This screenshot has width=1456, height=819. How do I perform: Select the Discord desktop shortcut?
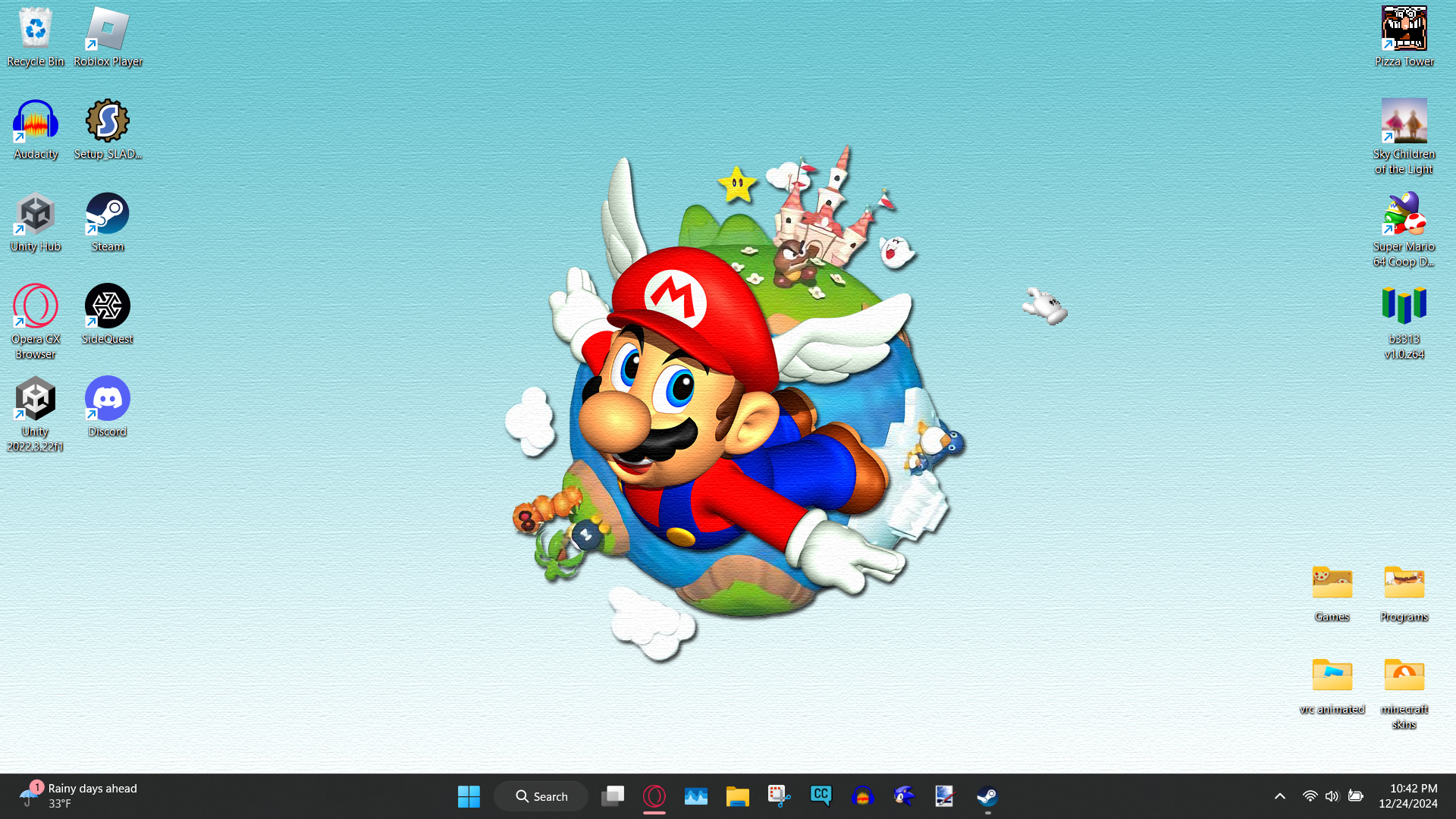(x=108, y=407)
